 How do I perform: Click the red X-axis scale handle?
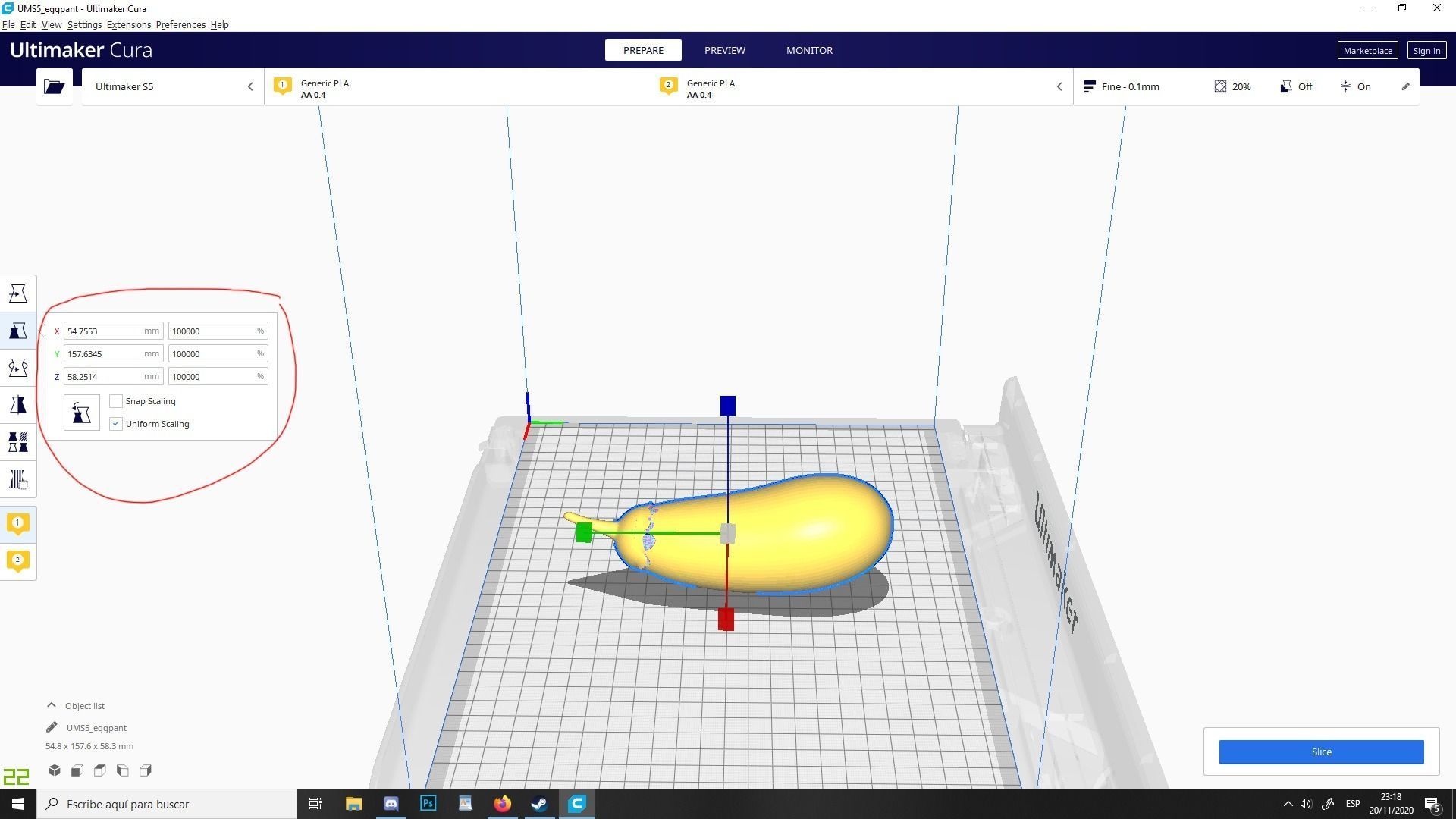(726, 620)
